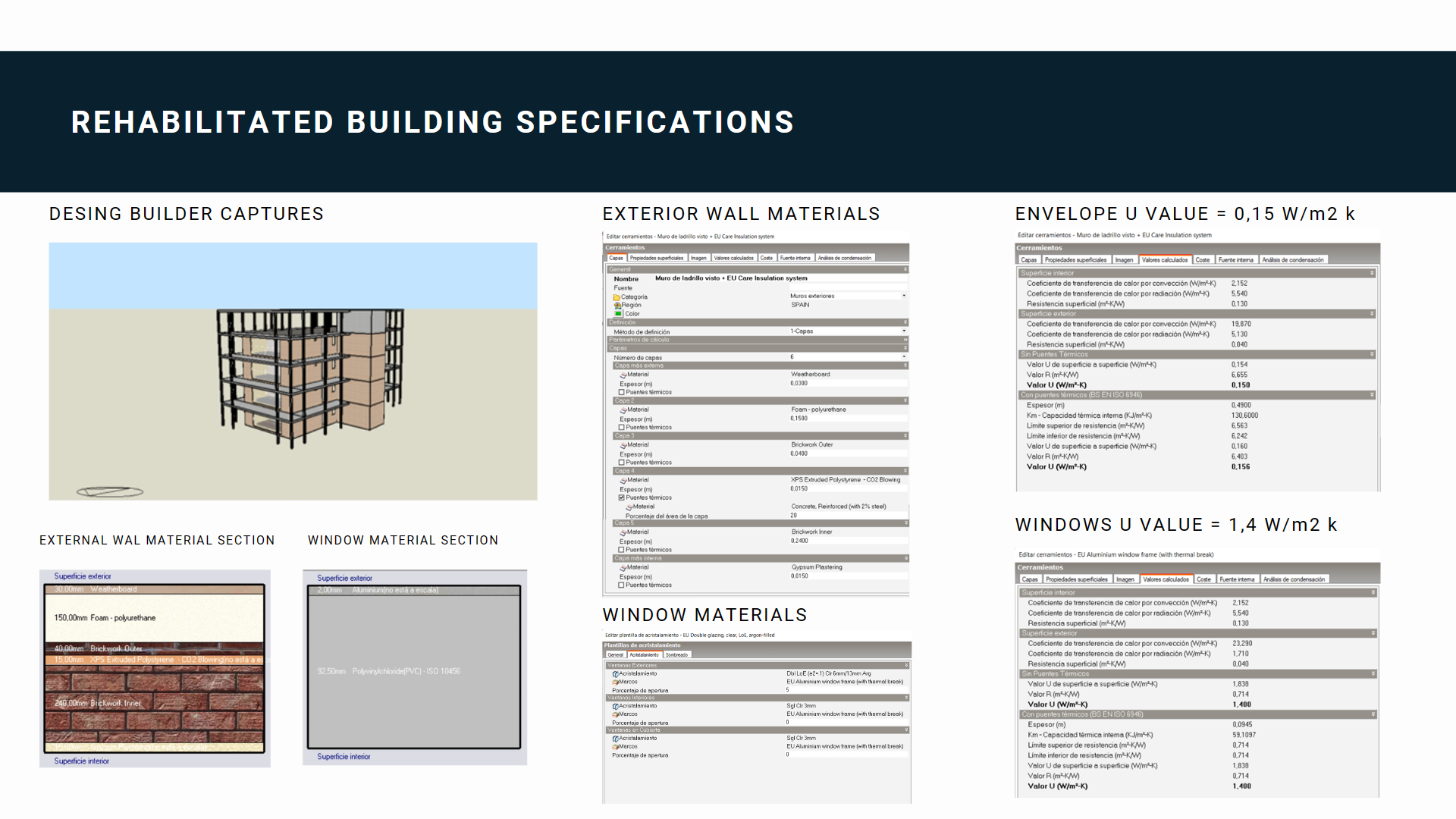This screenshot has height=819, width=1456.
Task: Click Valor U 0,150 in envelope panel
Action: (1241, 385)
